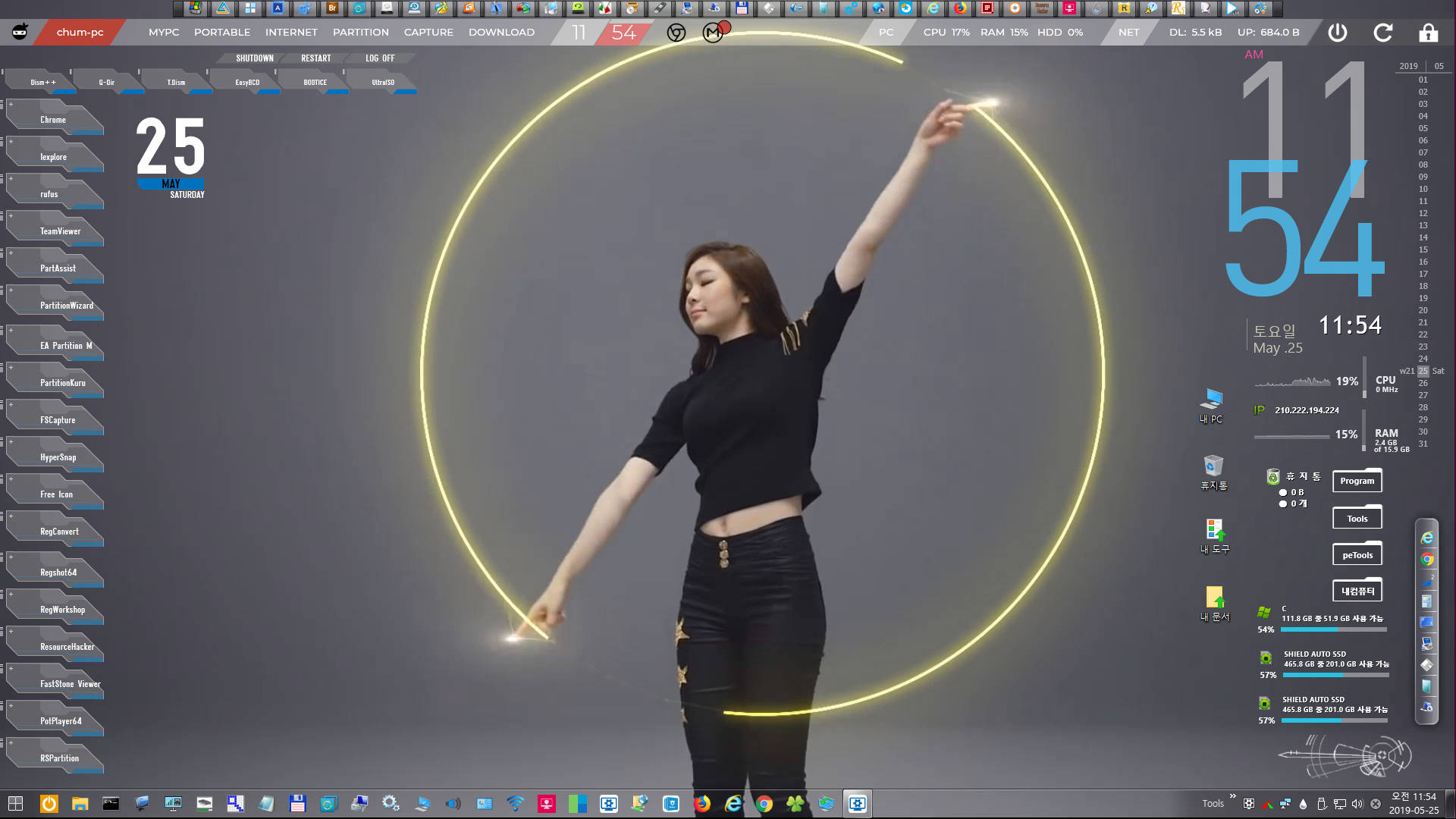
Task: Open the 내 문서 desktop icon
Action: pos(1214,604)
